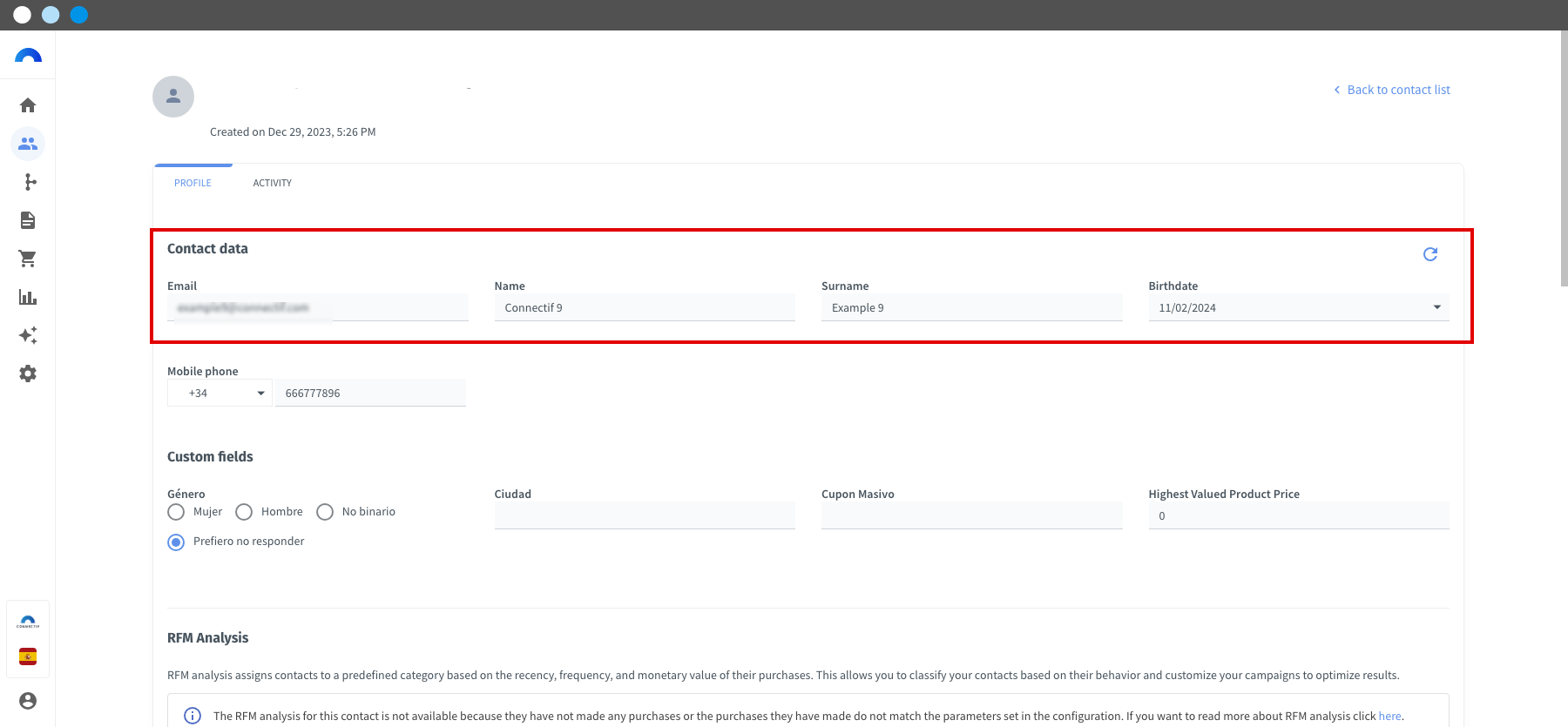This screenshot has height=727, width=1568.
Task: Click the Ciudad input field
Action: pyautogui.click(x=645, y=515)
